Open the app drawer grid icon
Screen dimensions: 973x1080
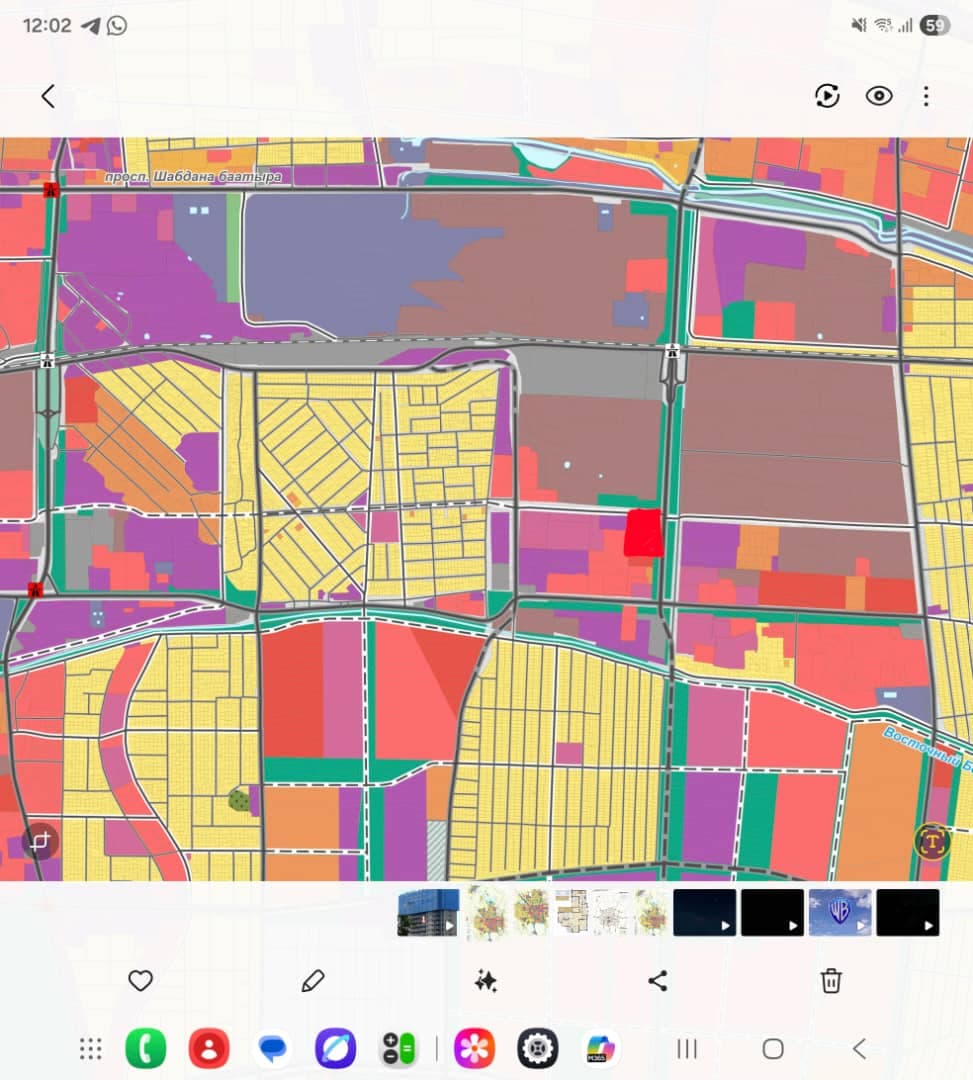(x=90, y=1048)
